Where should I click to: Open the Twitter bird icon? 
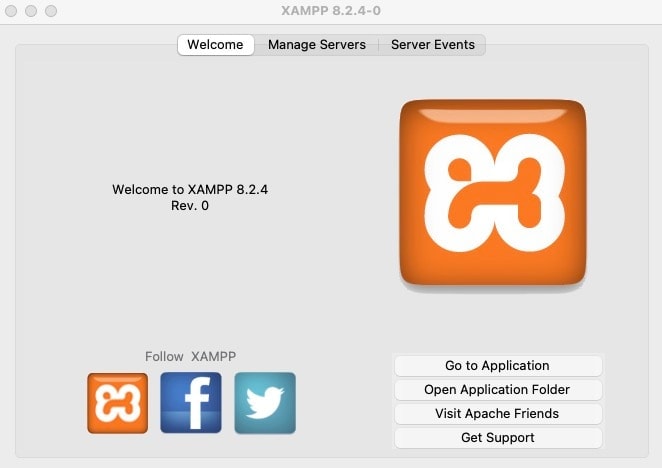coord(265,403)
